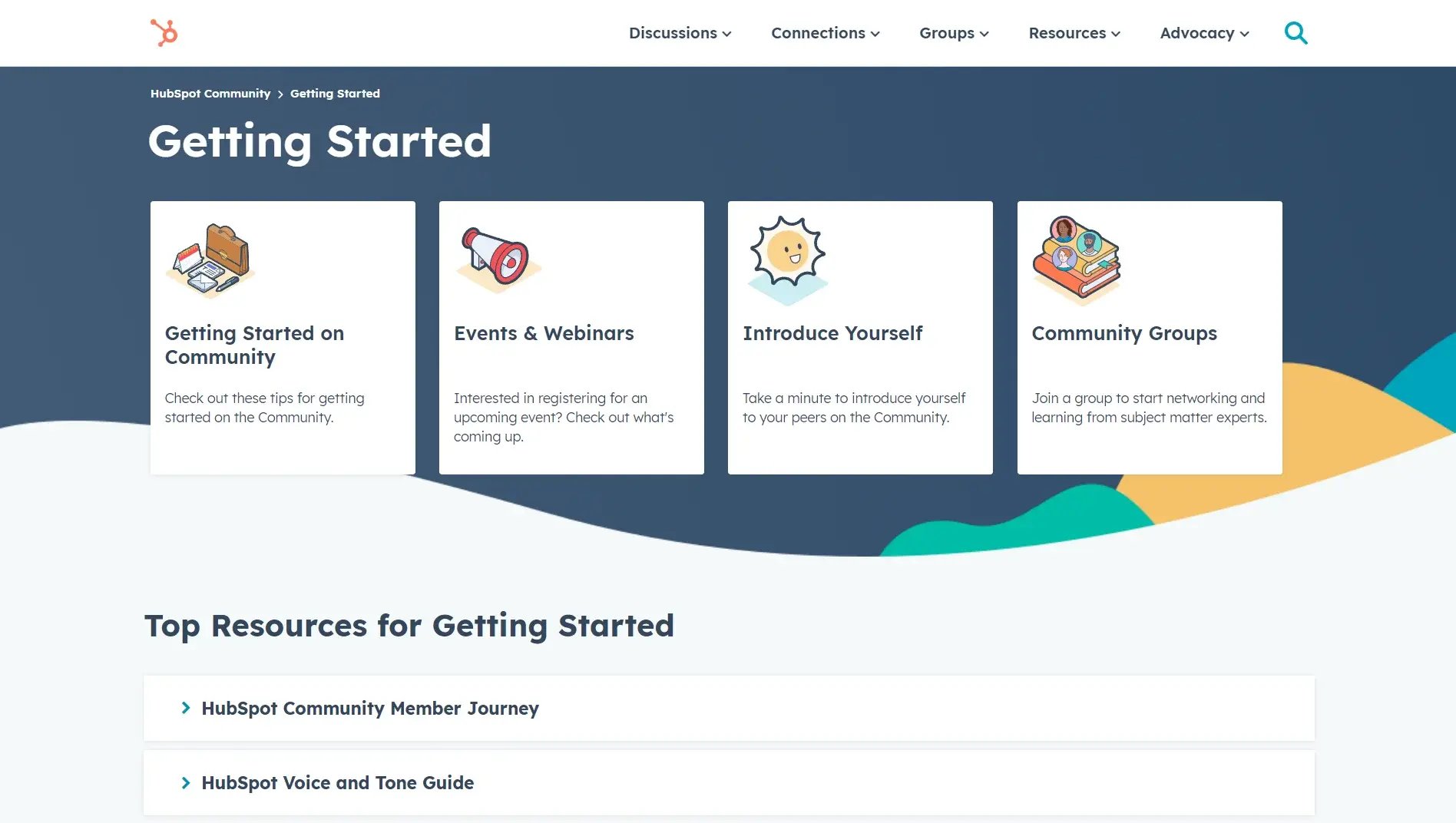The image size is (1456, 823).
Task: Click the HubSpot sprocket logo
Action: click(x=164, y=33)
